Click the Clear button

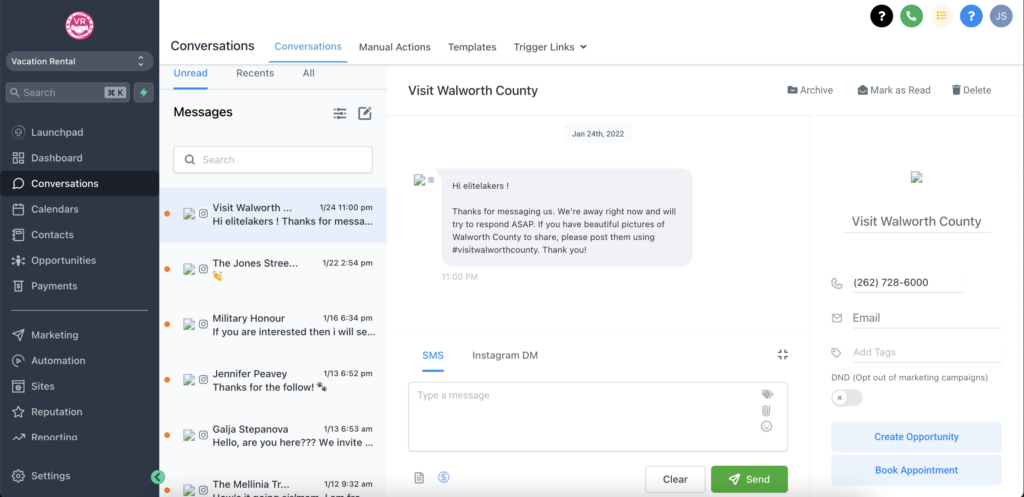[x=675, y=479]
